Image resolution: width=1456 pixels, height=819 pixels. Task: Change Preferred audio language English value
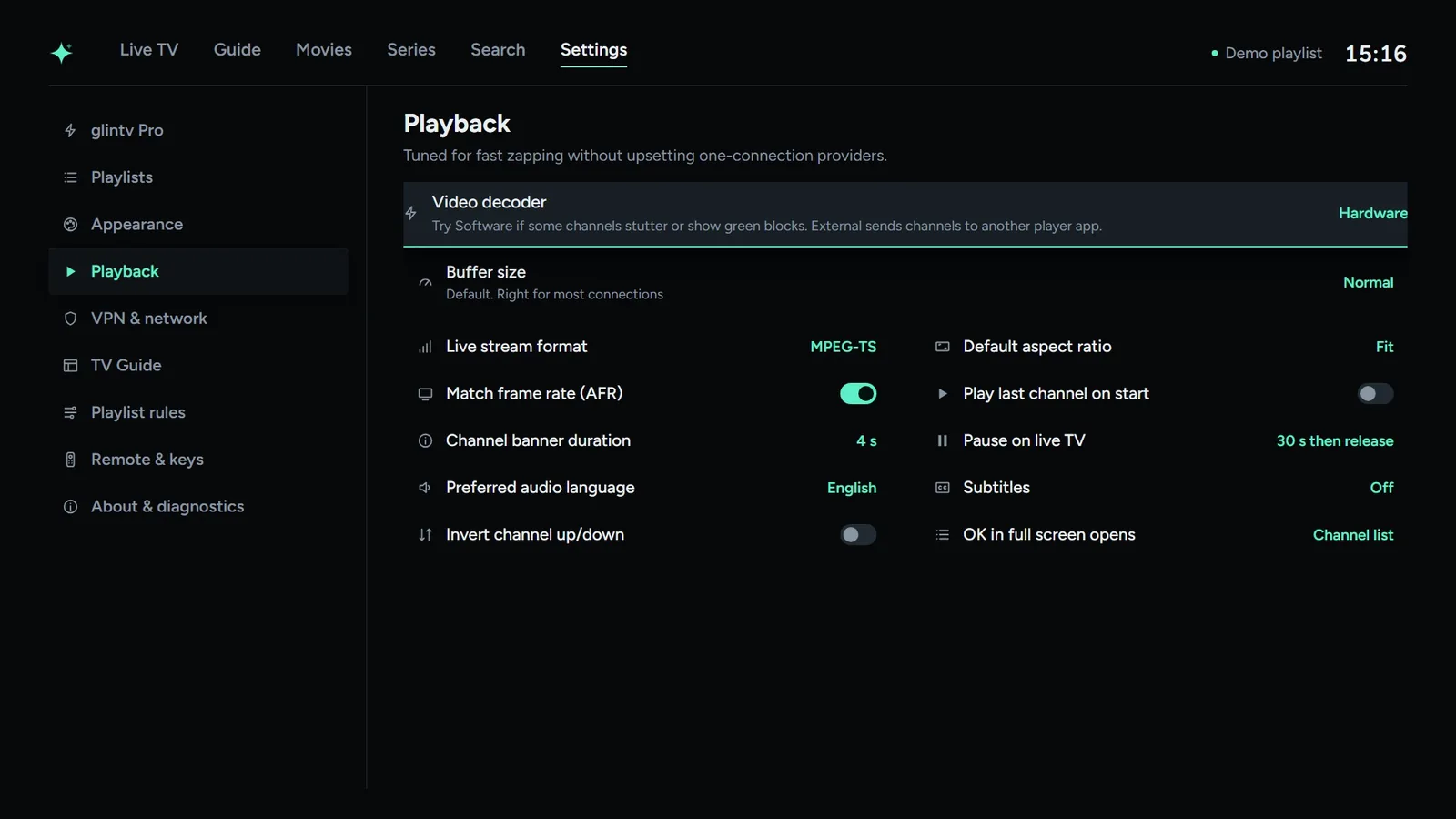pyautogui.click(x=852, y=488)
